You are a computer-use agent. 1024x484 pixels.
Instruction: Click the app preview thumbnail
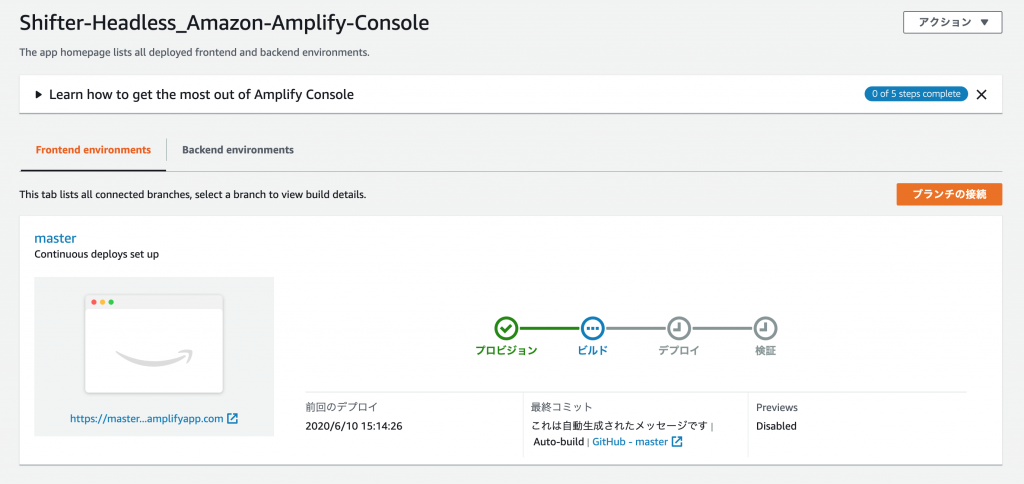click(x=154, y=344)
